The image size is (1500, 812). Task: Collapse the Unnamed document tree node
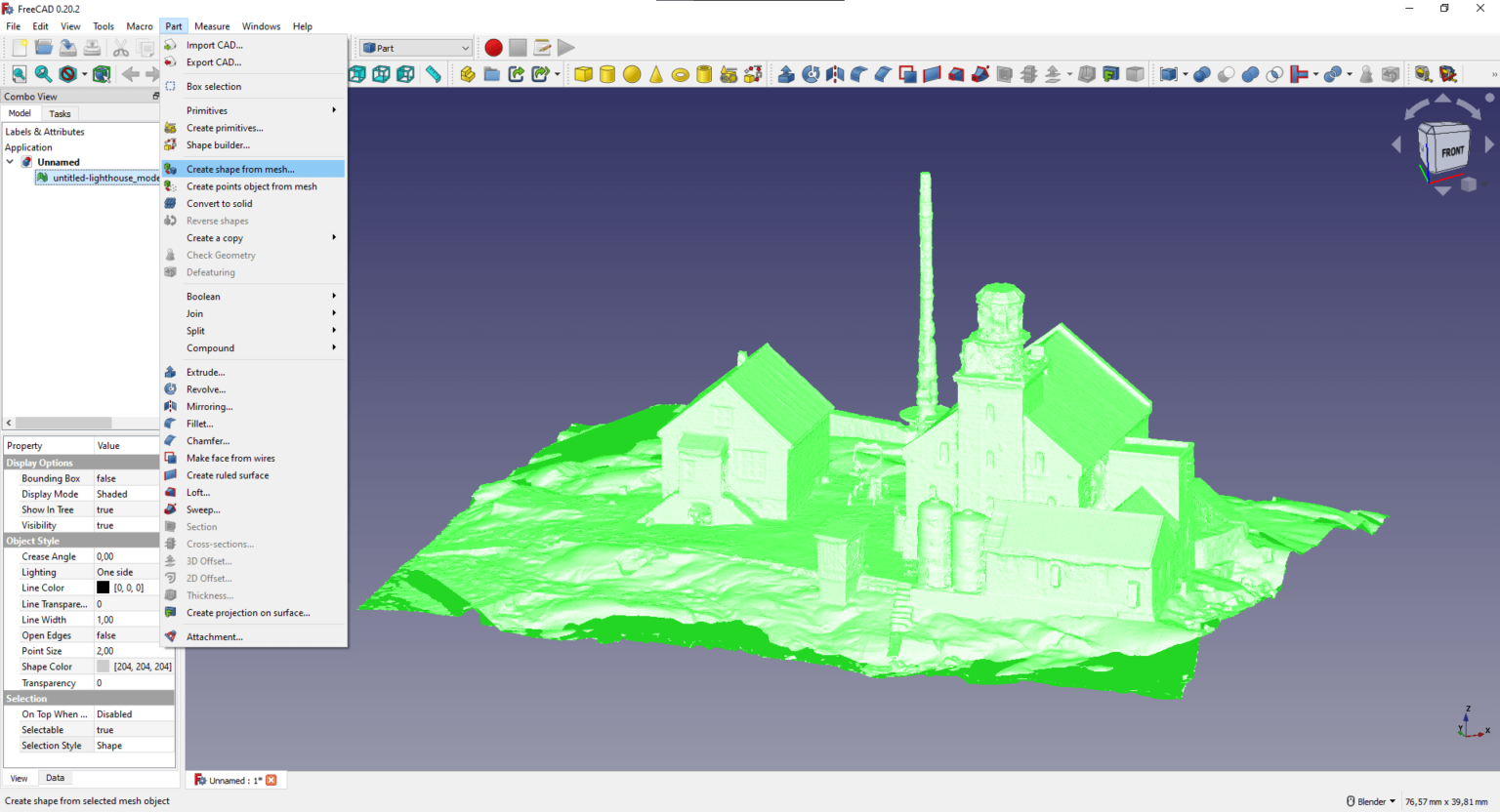pos(11,162)
